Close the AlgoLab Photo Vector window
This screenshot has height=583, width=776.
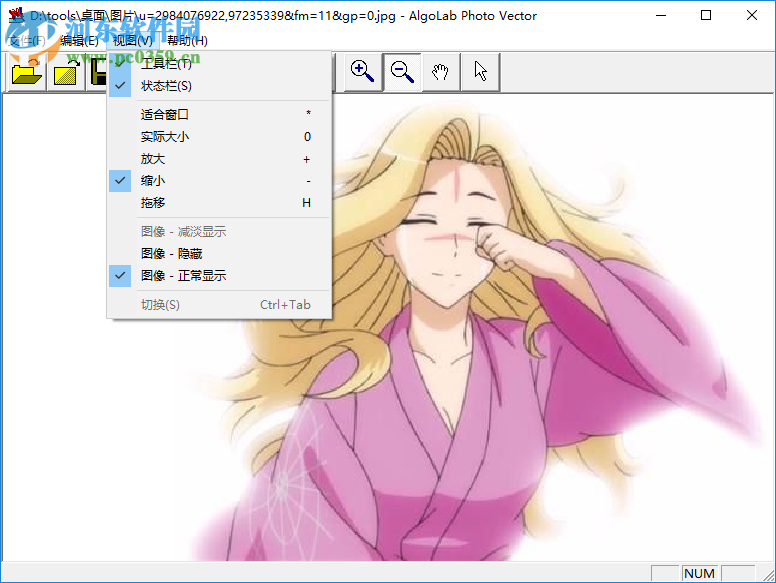point(752,15)
